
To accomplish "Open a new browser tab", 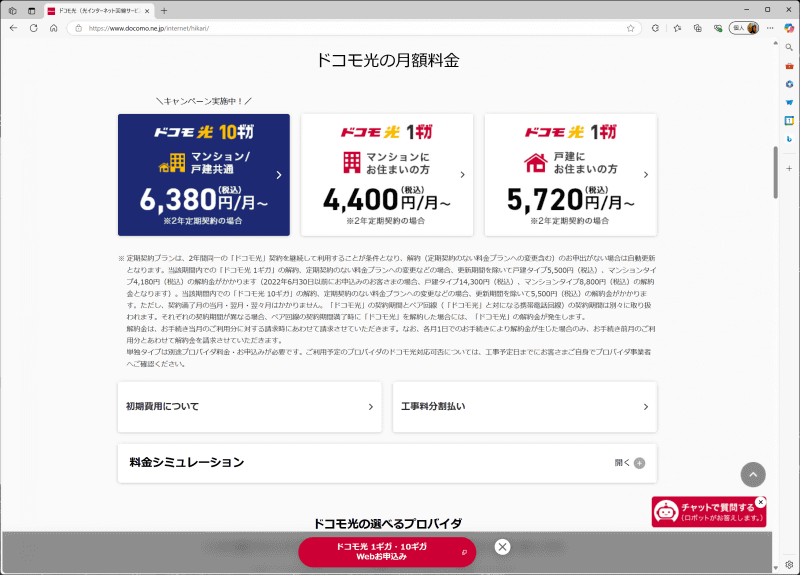I will click(164, 11).
